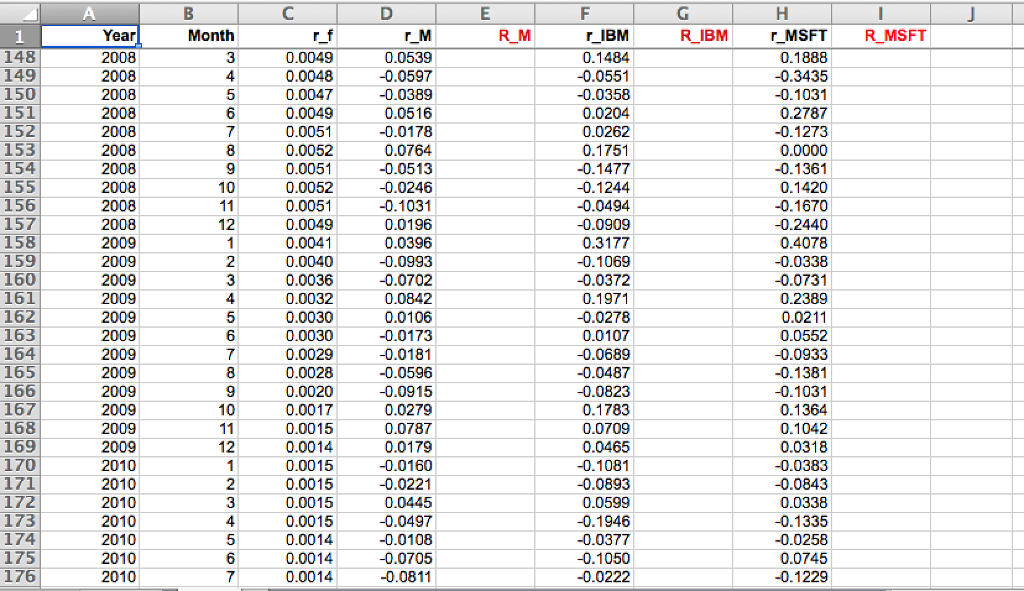Click the 'Year' header cell

pyautogui.click(x=89, y=36)
